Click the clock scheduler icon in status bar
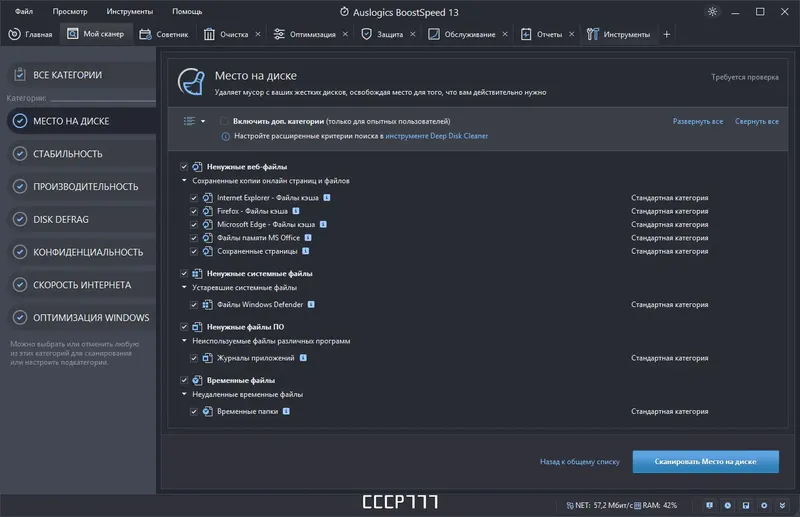This screenshot has width=800, height=517. [x=727, y=505]
